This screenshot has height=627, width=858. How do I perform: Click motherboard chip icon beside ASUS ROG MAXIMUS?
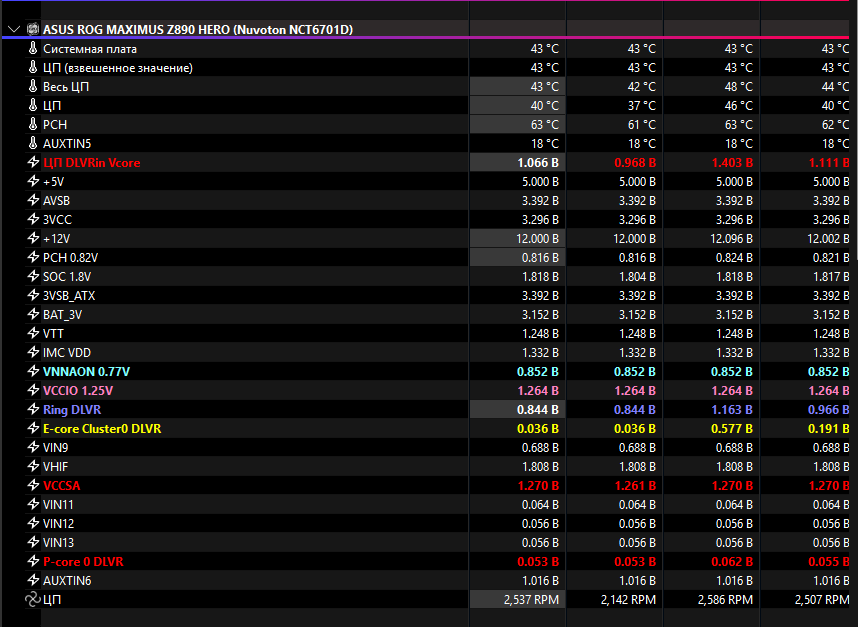pos(33,30)
